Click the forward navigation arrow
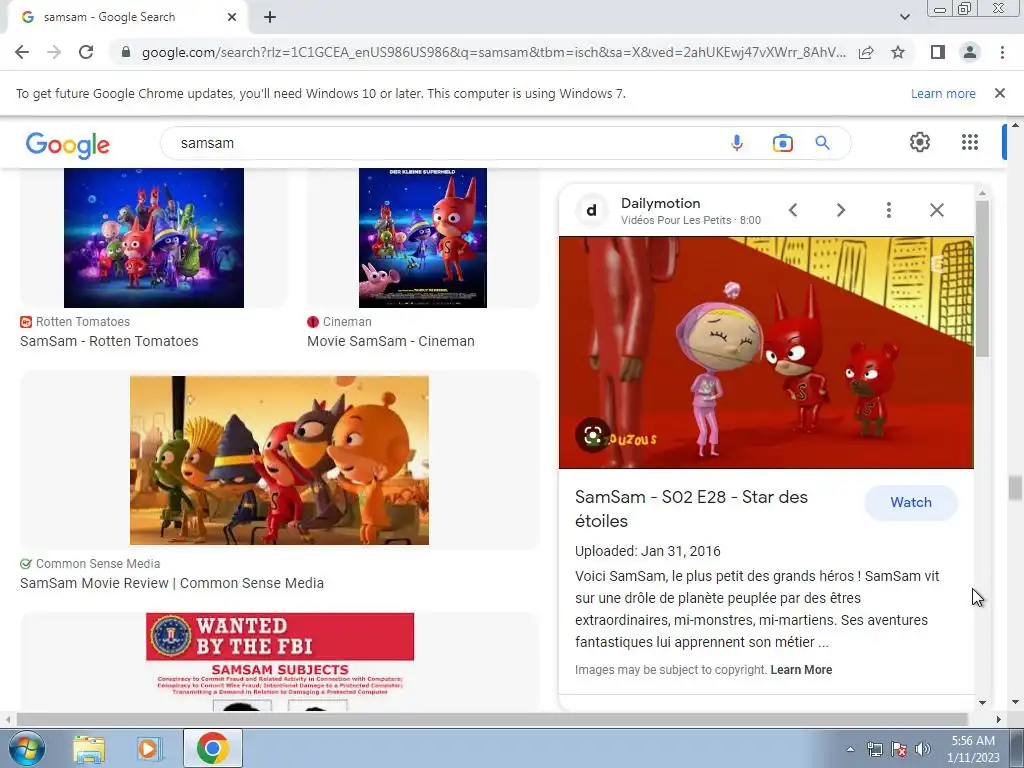Image resolution: width=1024 pixels, height=768 pixels. tap(54, 52)
